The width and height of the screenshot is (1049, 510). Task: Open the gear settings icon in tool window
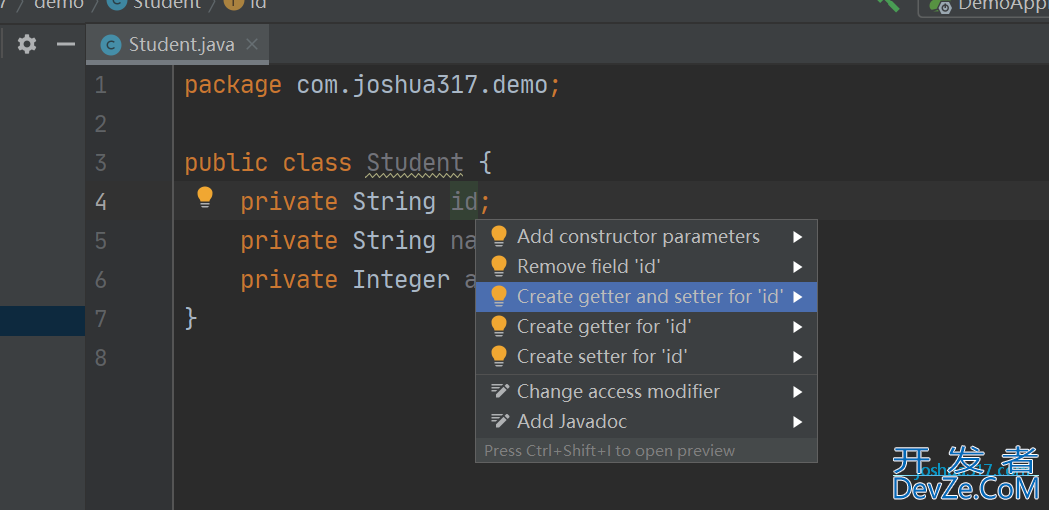[27, 44]
